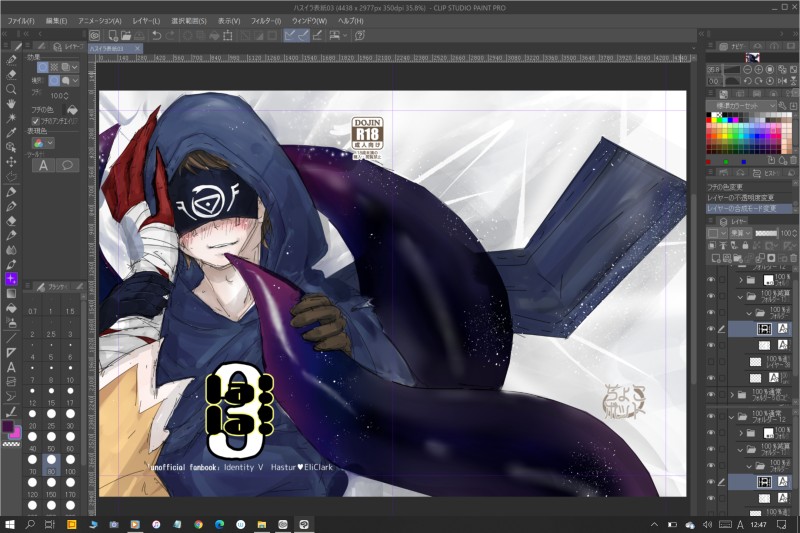800x533 pixels.
Task: Expand the フォルダー 5 のコピー folder
Action: pyautogui.click(x=732, y=395)
